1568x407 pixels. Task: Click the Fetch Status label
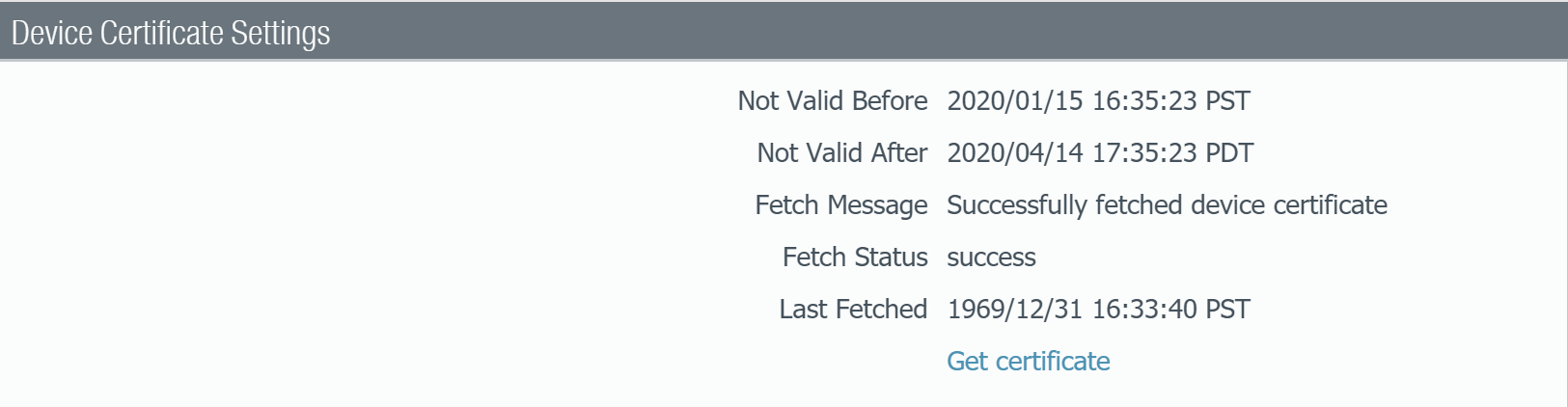click(854, 258)
